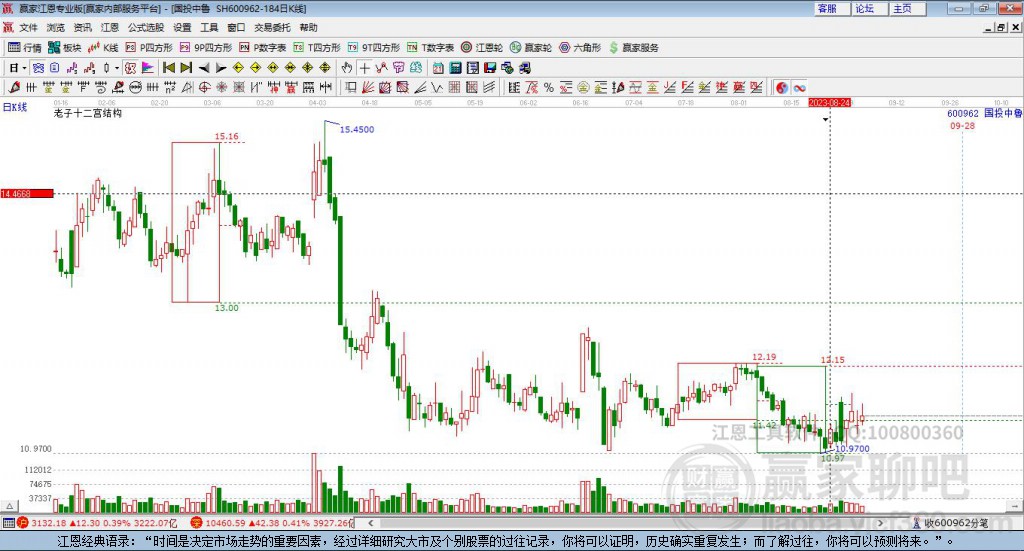Click the black right arrow icon
1024x551 pixels.
tap(221, 68)
